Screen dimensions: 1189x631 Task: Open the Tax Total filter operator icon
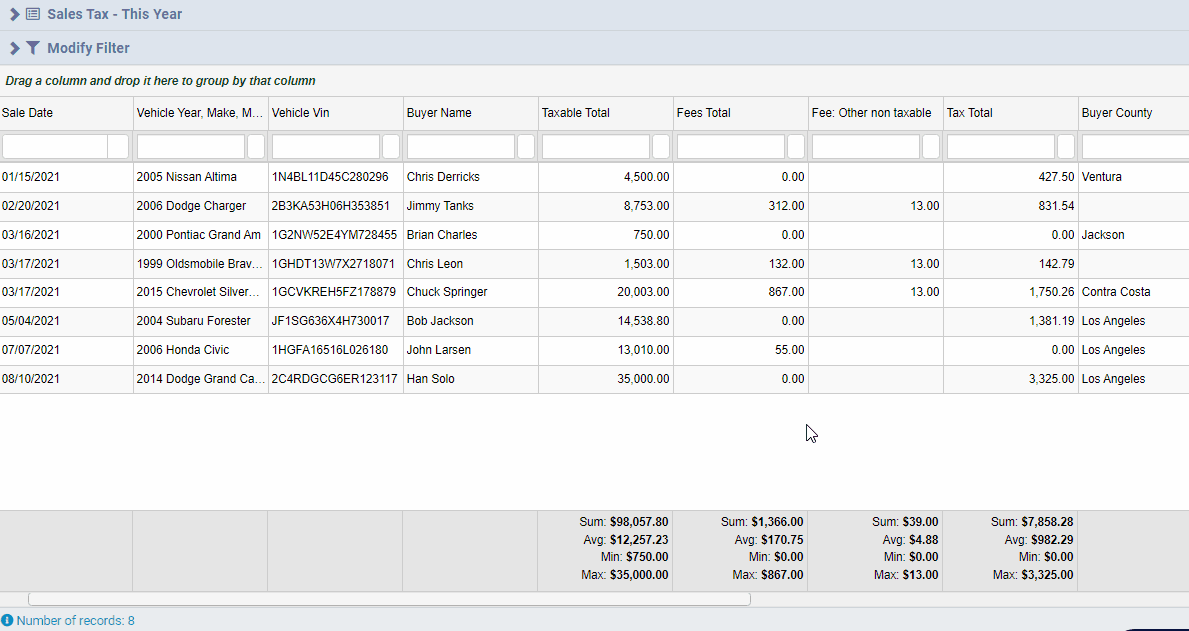click(x=1064, y=146)
